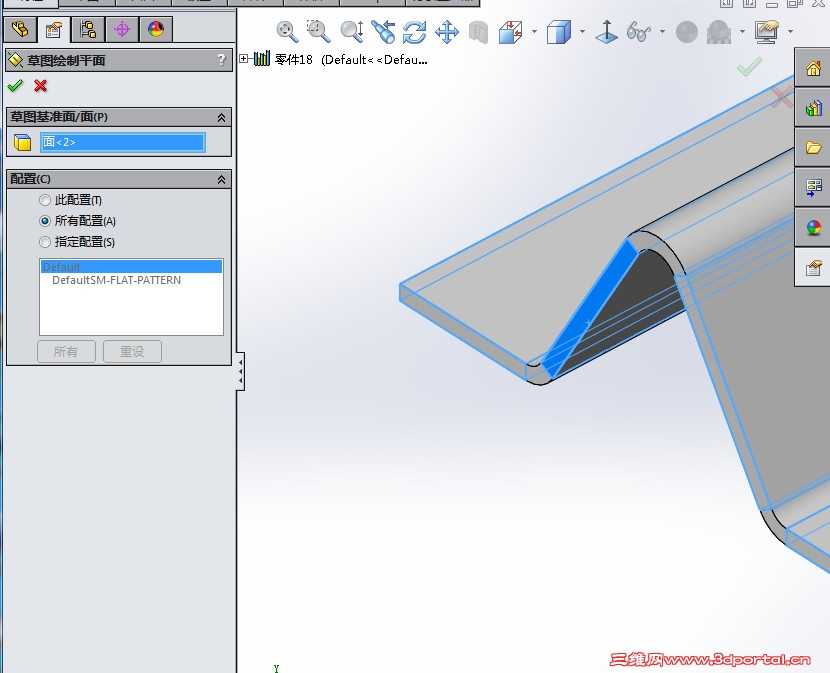Open Appearances and Scenes ball icon
The width and height of the screenshot is (830, 673).
pos(813,228)
